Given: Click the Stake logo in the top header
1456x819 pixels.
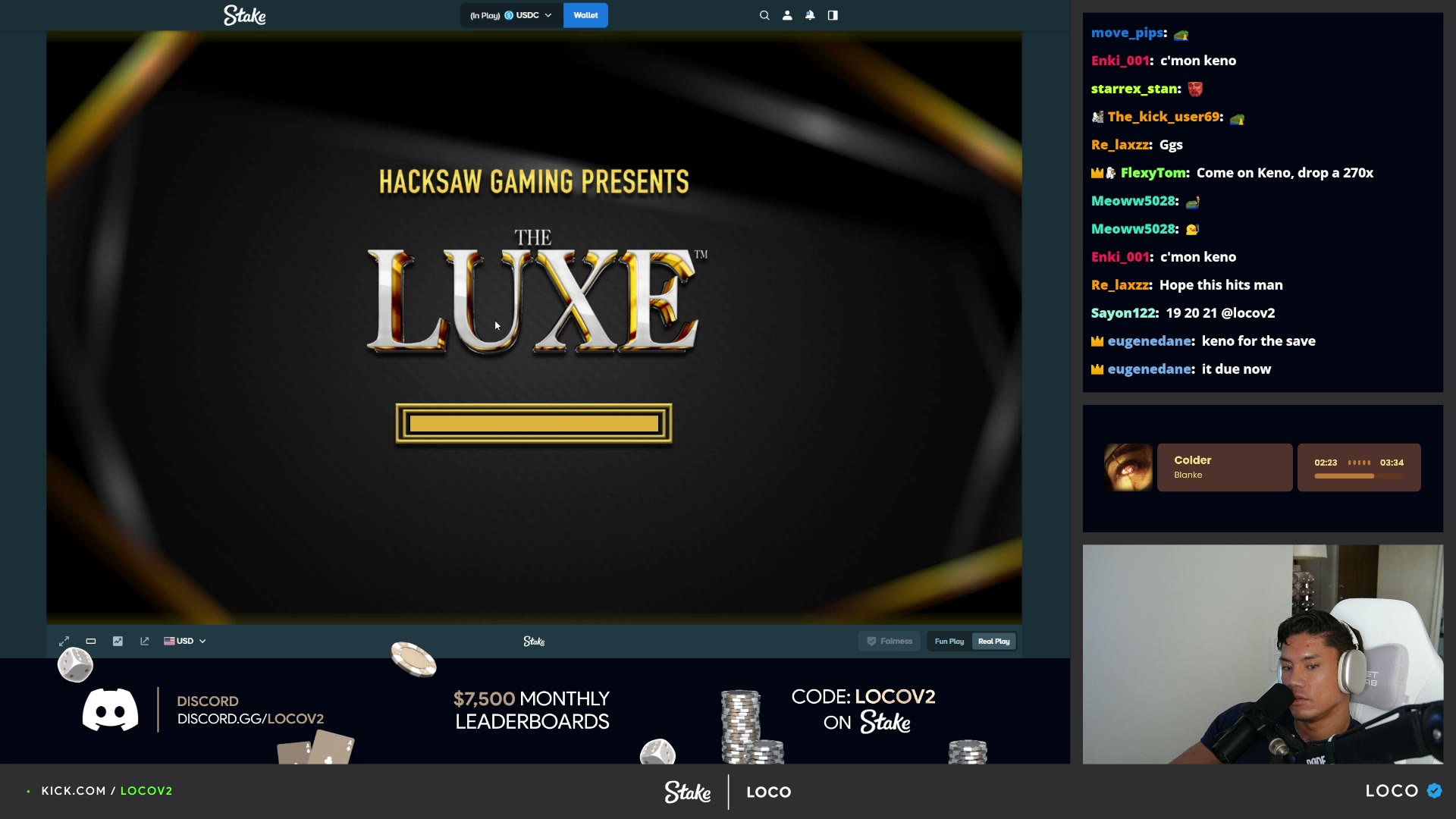Looking at the screenshot, I should click(x=244, y=15).
